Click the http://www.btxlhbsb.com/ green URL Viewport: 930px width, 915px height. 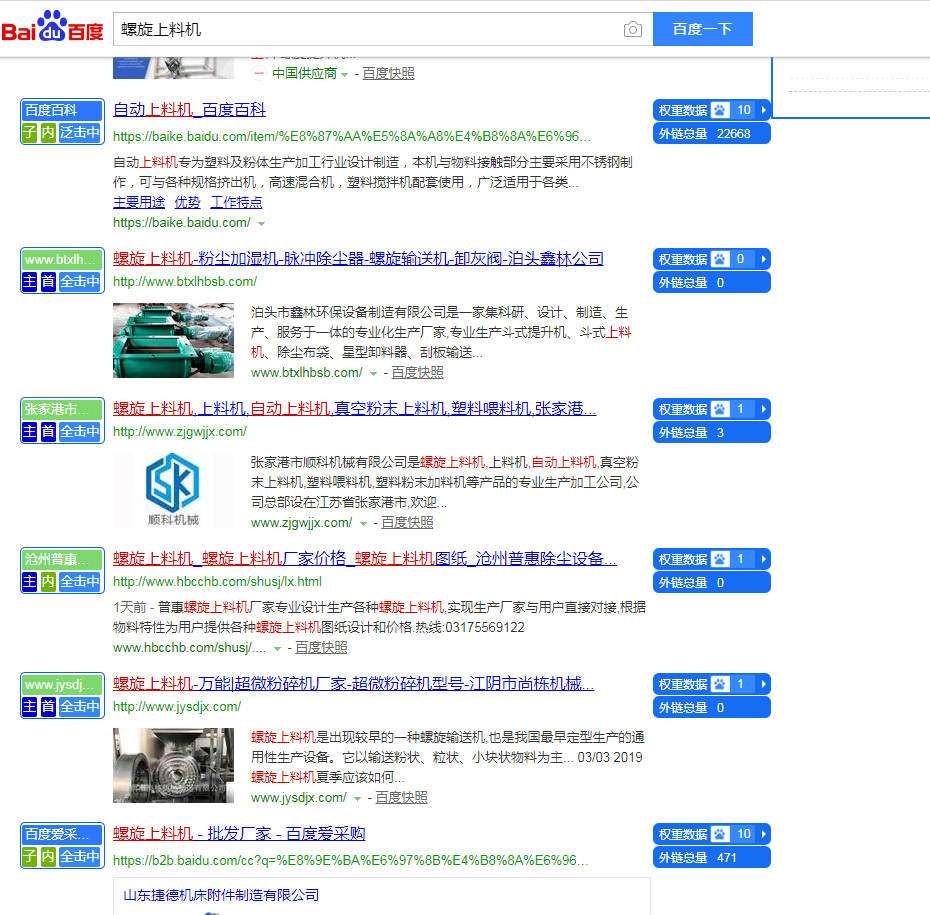tap(184, 282)
